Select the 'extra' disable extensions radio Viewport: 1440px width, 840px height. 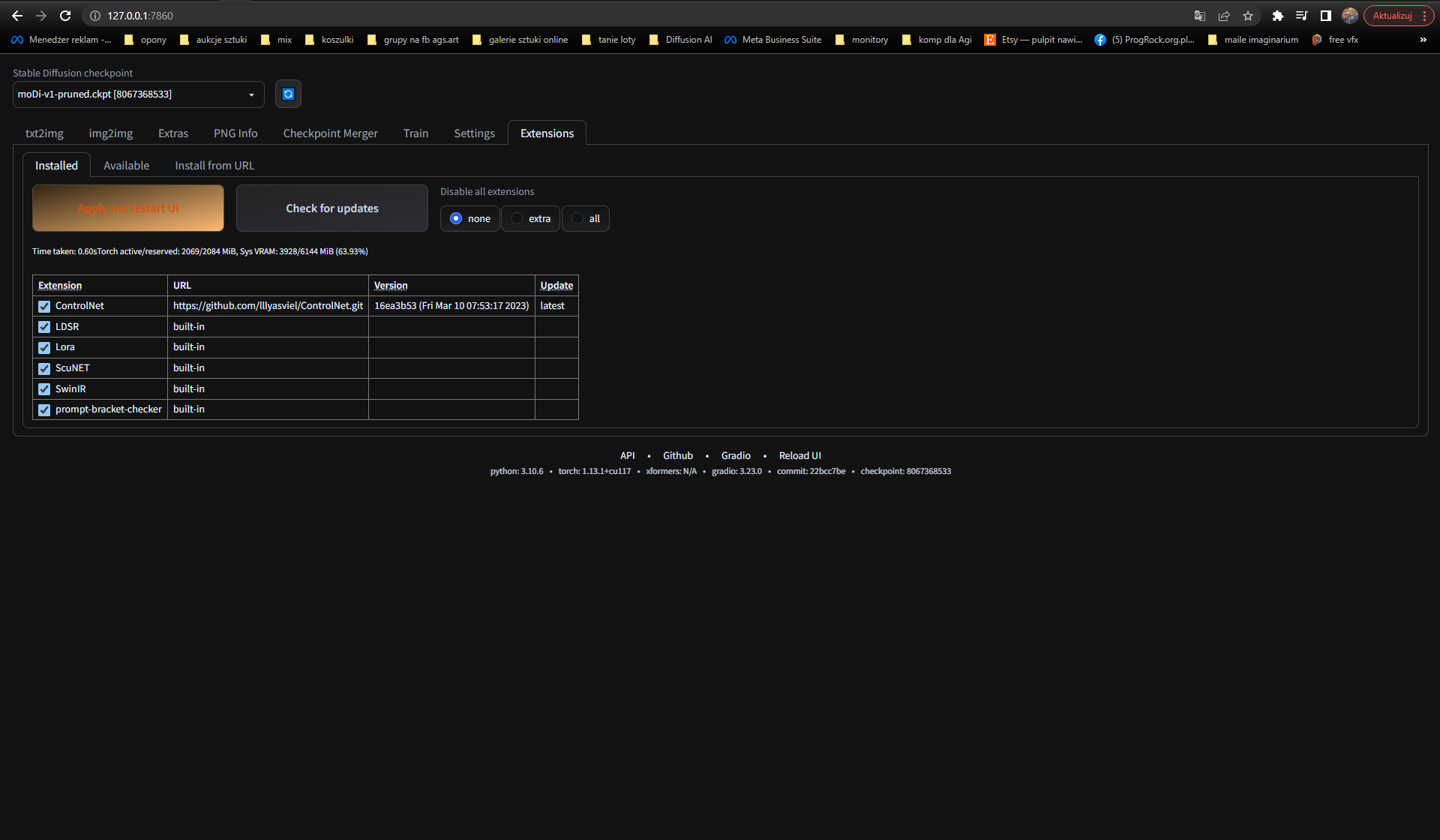[517, 219]
